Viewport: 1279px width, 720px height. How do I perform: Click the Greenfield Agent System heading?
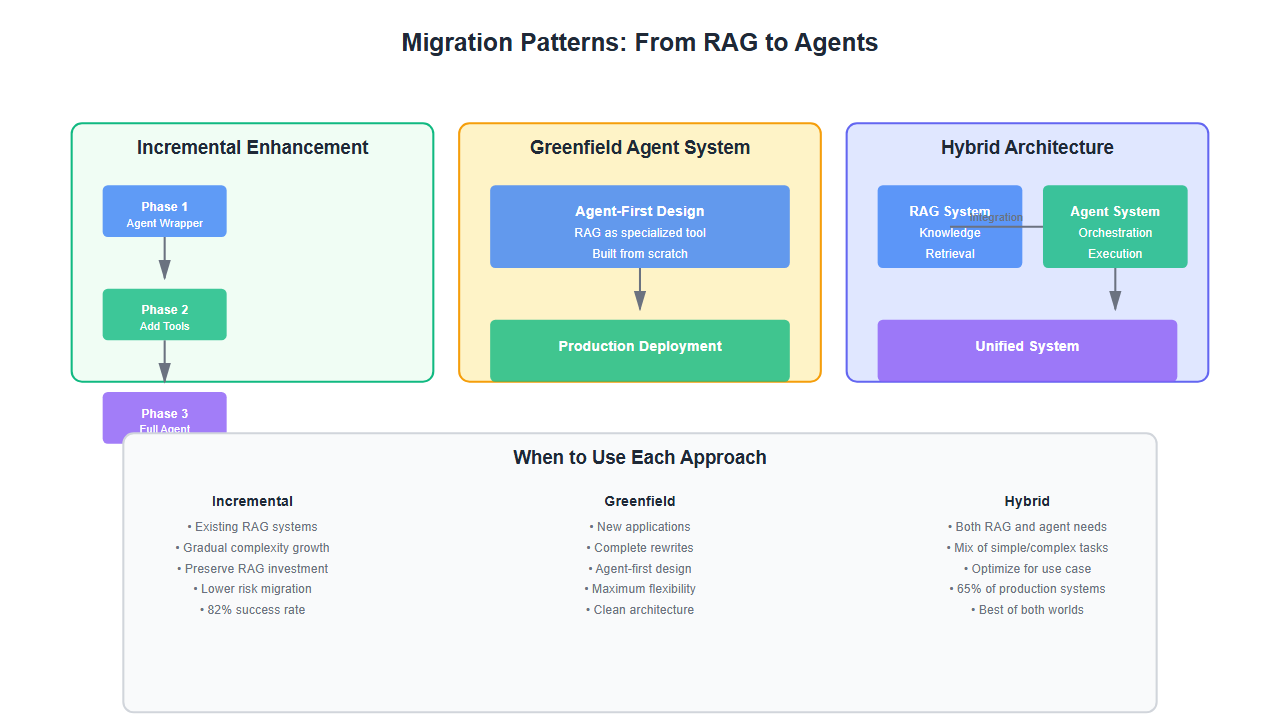coord(639,148)
